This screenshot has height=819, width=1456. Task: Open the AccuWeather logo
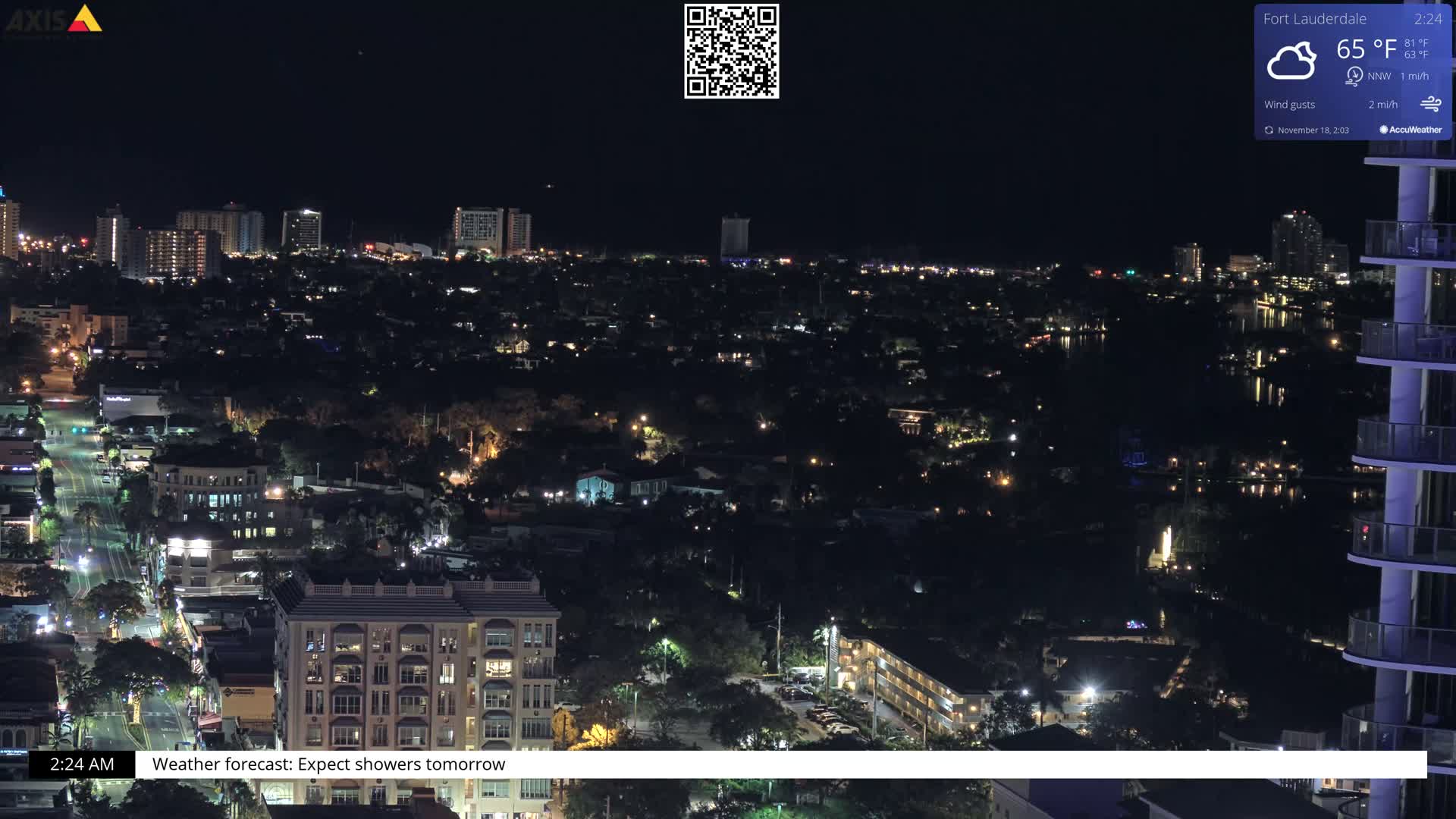pos(1413,130)
